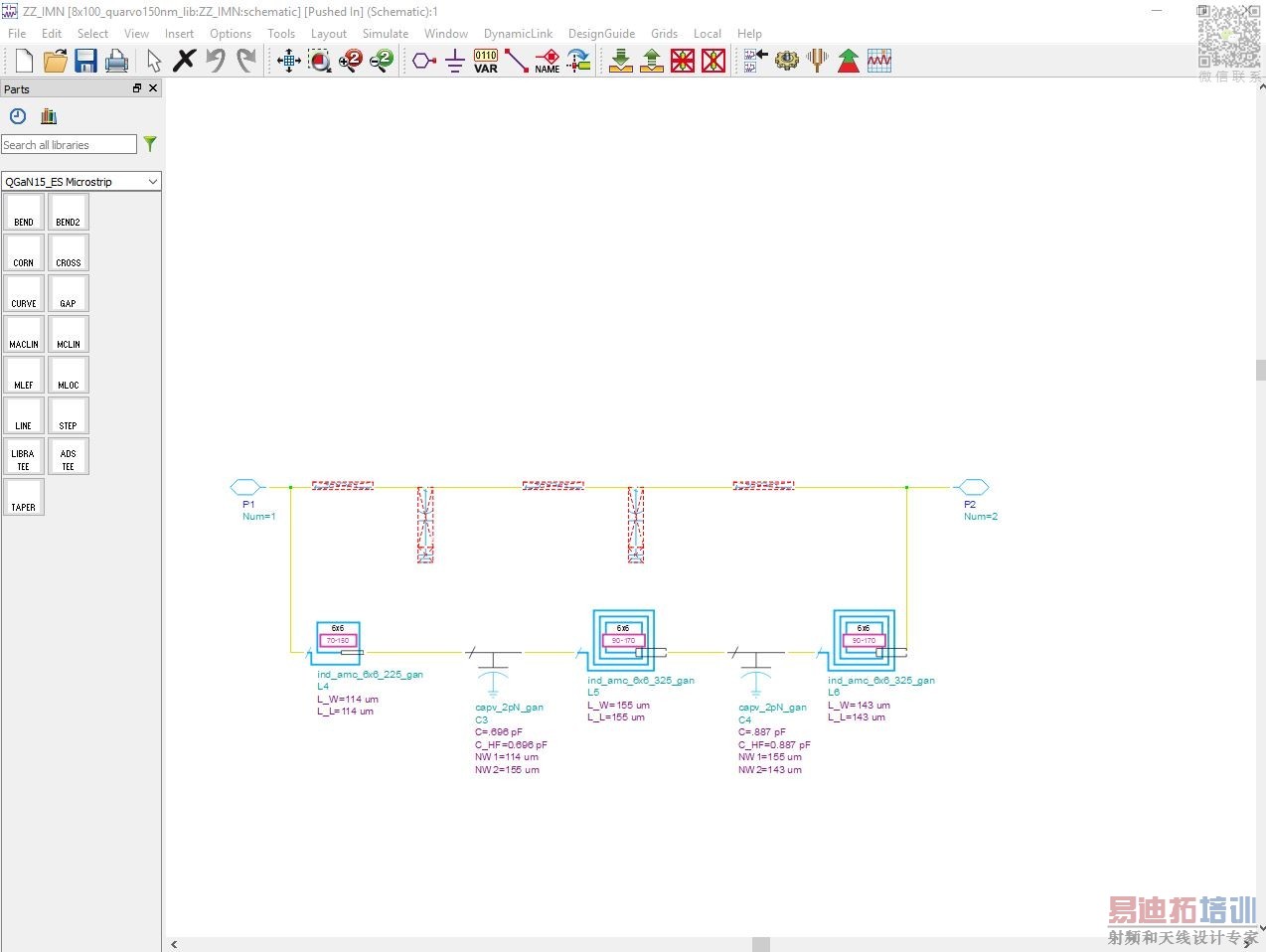Save the design with the floppy disk icon

(x=85, y=61)
